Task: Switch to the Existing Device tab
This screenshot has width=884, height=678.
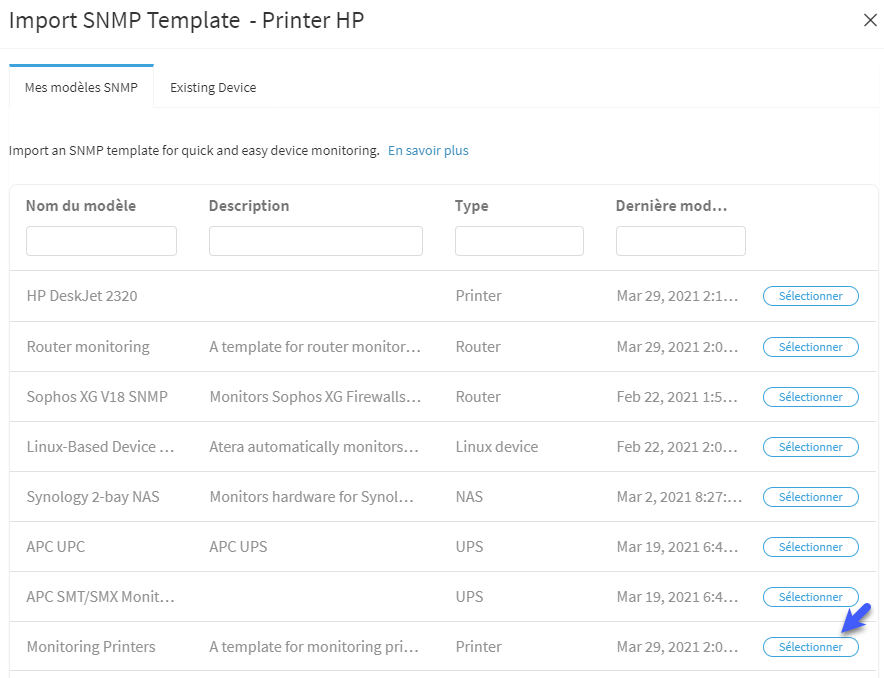Action: coord(213,87)
